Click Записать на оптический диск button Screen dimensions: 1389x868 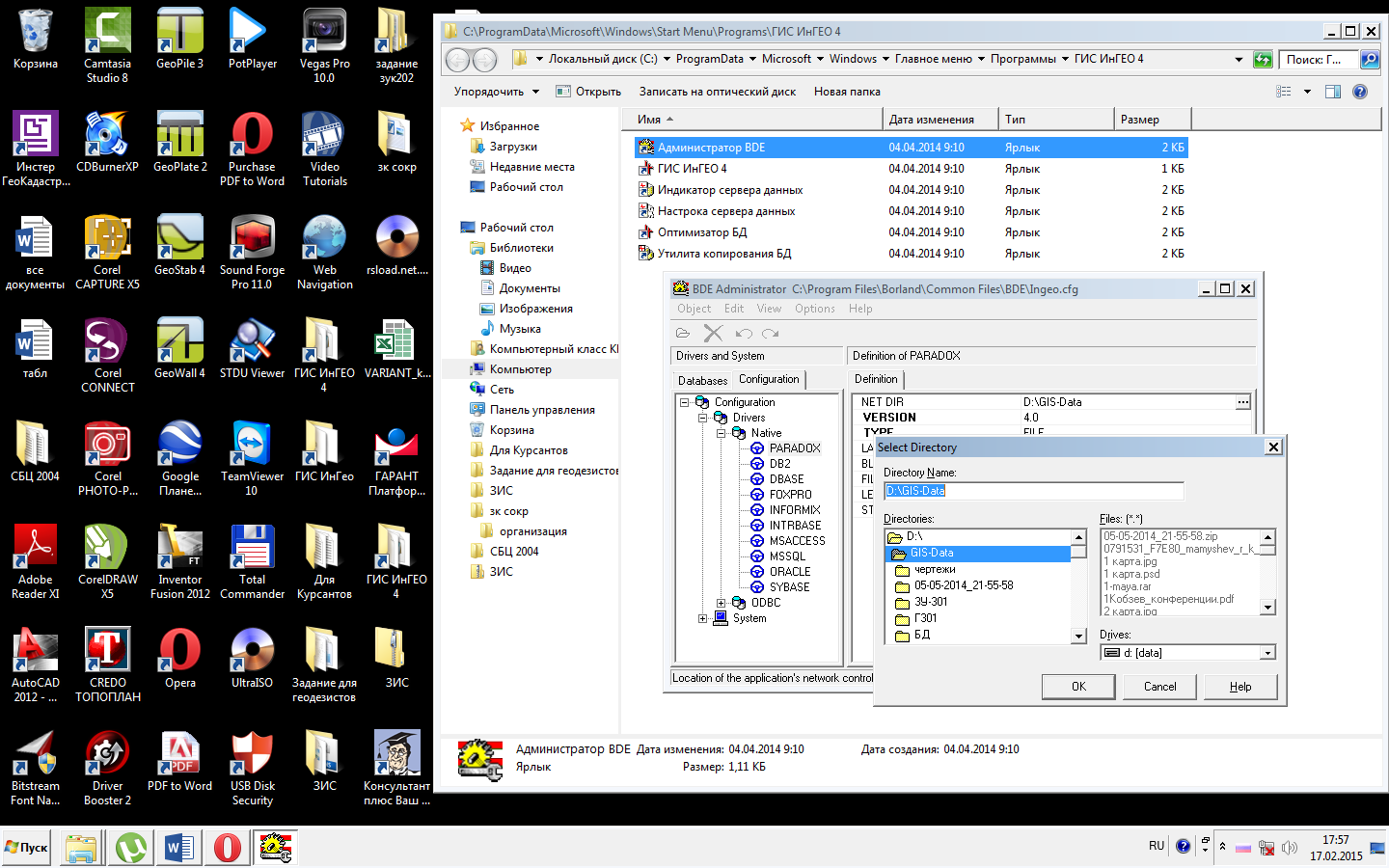tap(718, 92)
